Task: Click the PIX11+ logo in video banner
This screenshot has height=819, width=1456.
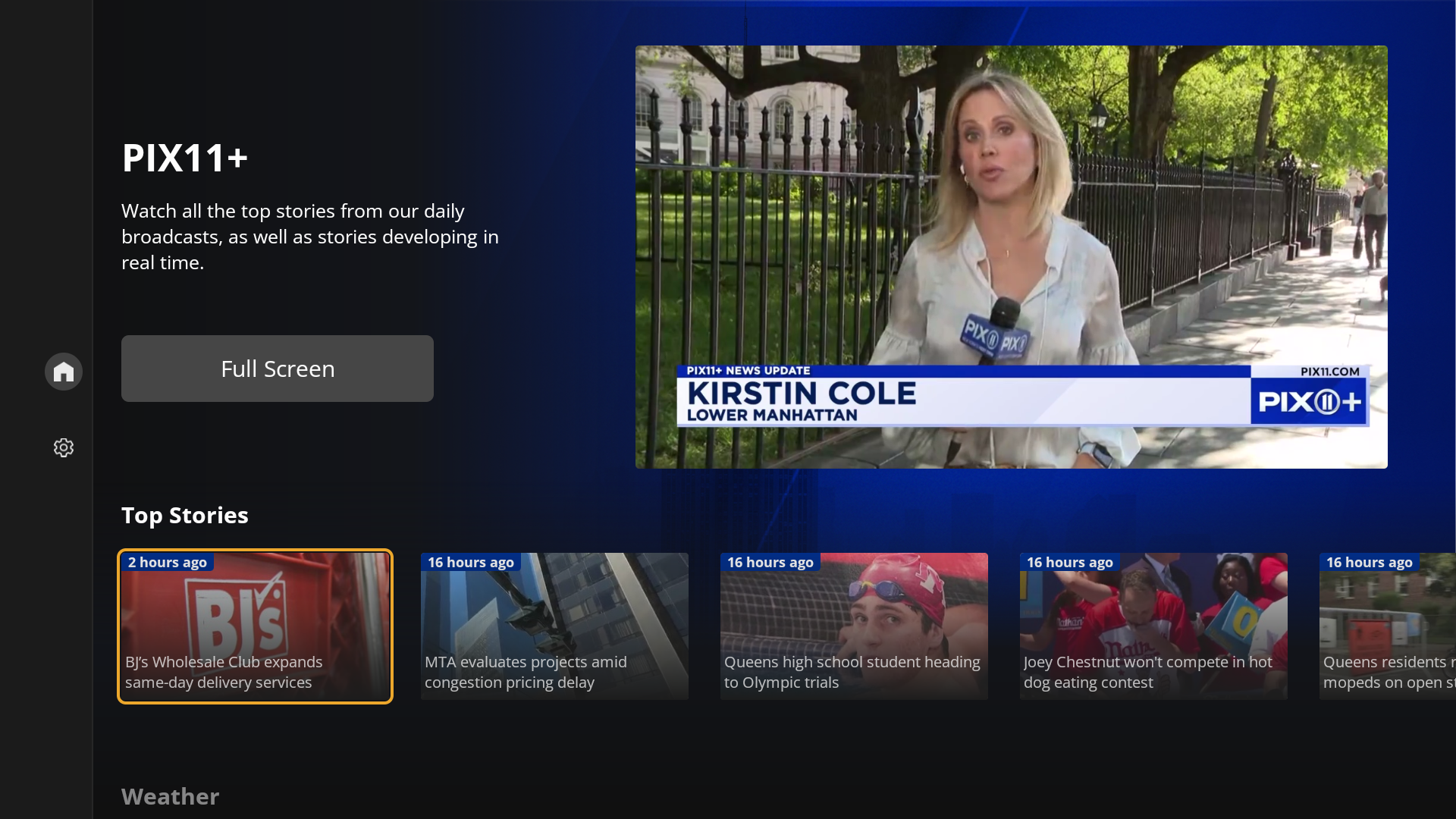Action: pyautogui.click(x=1309, y=402)
